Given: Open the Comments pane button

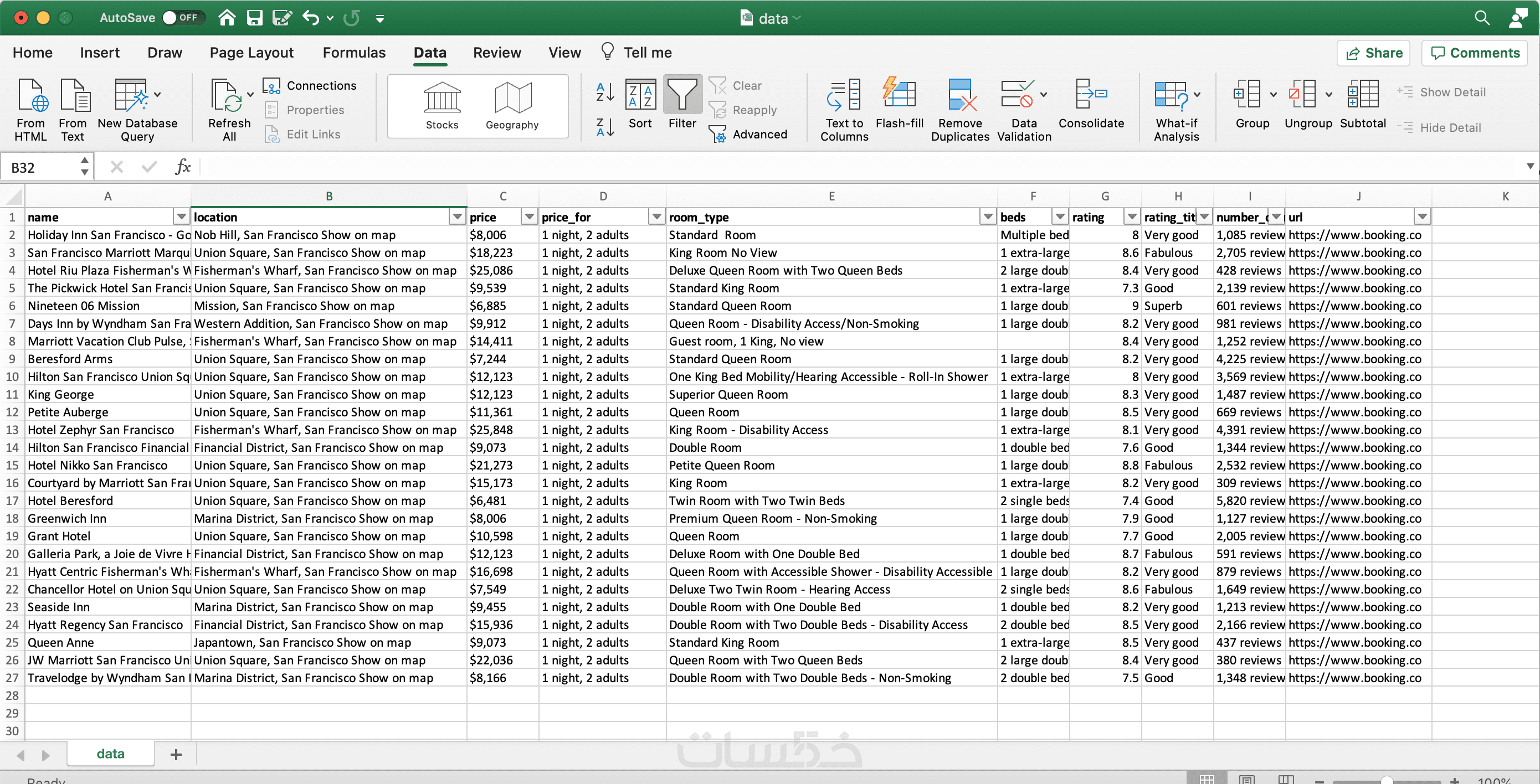Looking at the screenshot, I should click(1474, 53).
